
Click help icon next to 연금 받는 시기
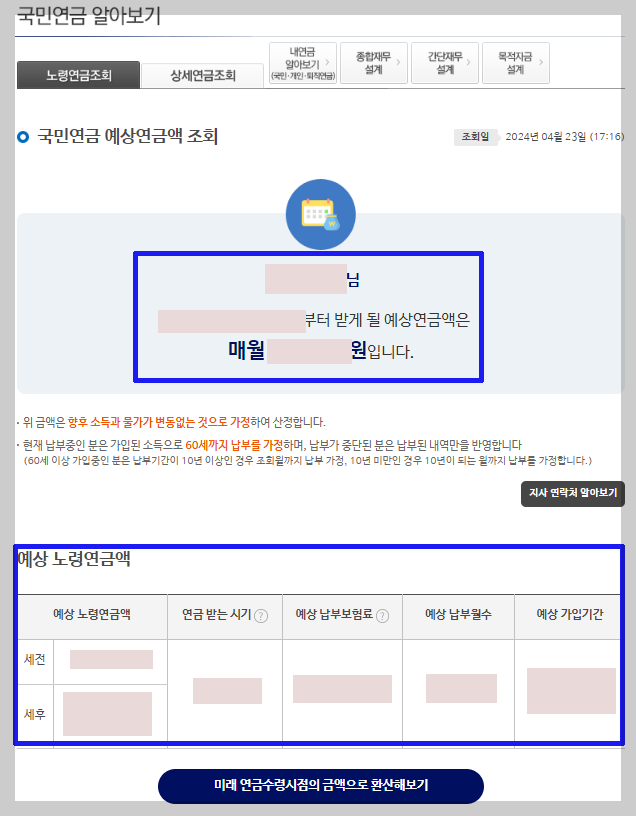(261, 616)
